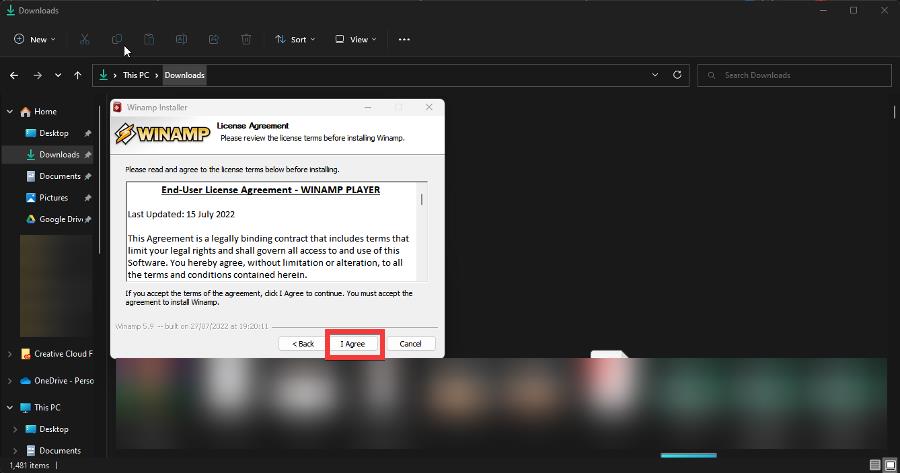Select This PC in navigation pane
Screen dimensions: 900x473
[x=47, y=408]
